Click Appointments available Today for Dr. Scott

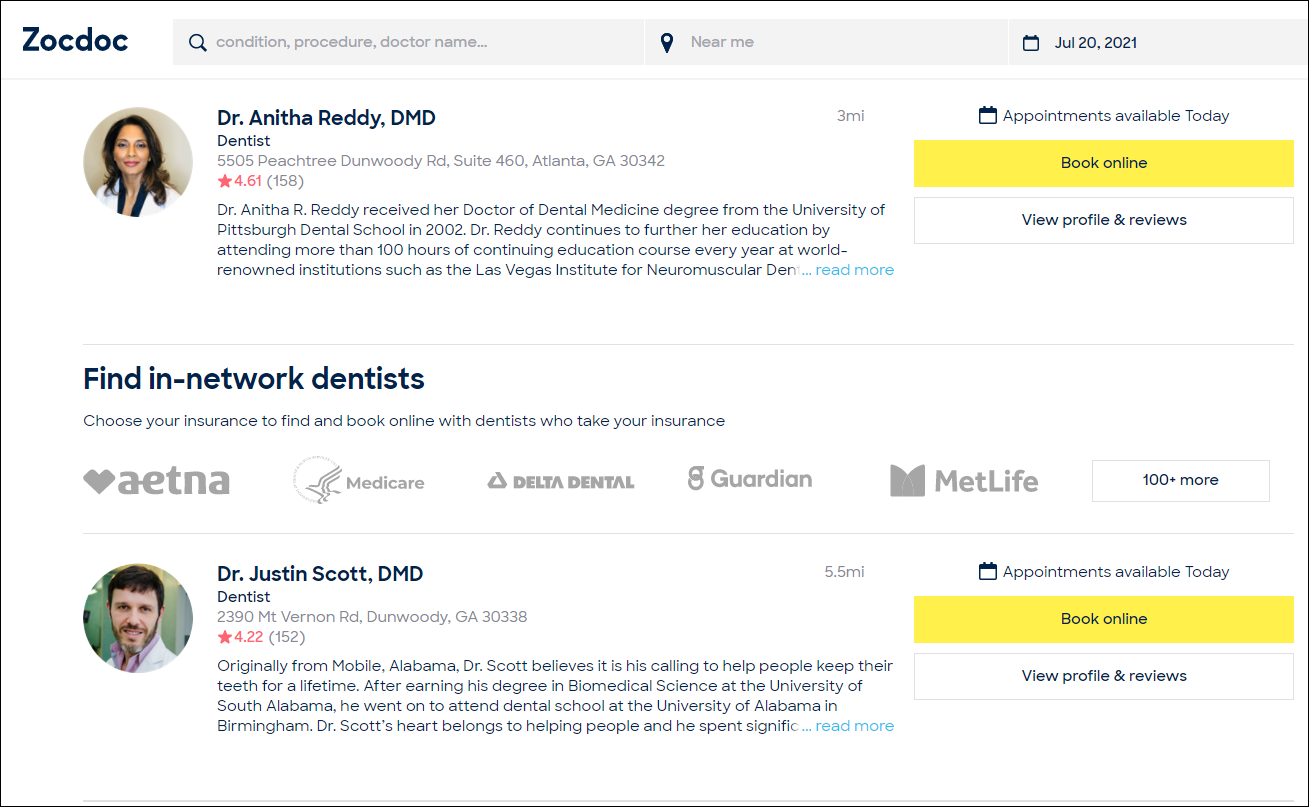click(x=1116, y=572)
